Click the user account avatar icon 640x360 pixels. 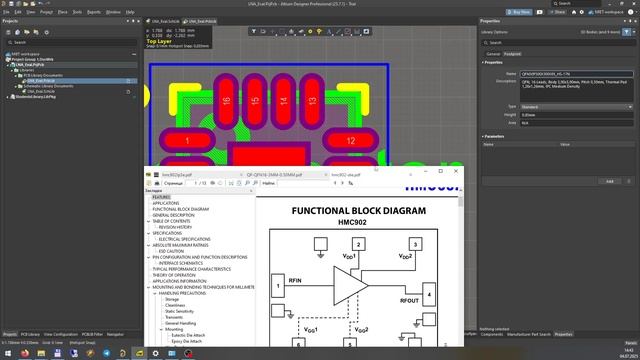click(x=631, y=12)
